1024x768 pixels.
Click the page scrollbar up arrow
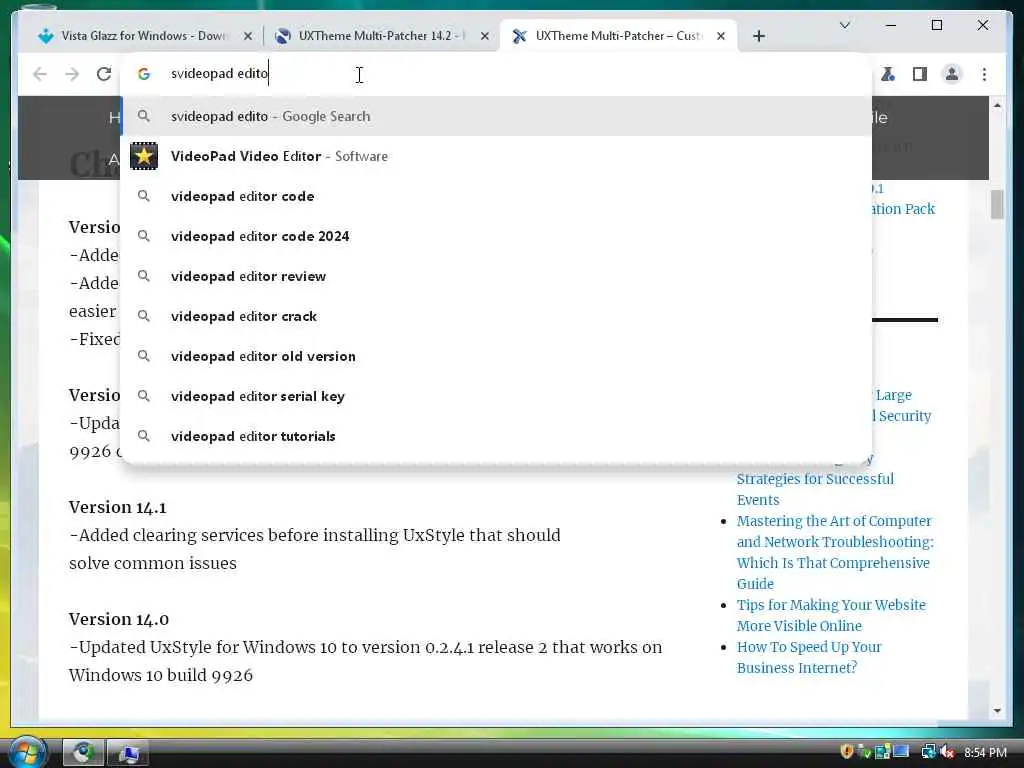tap(997, 105)
